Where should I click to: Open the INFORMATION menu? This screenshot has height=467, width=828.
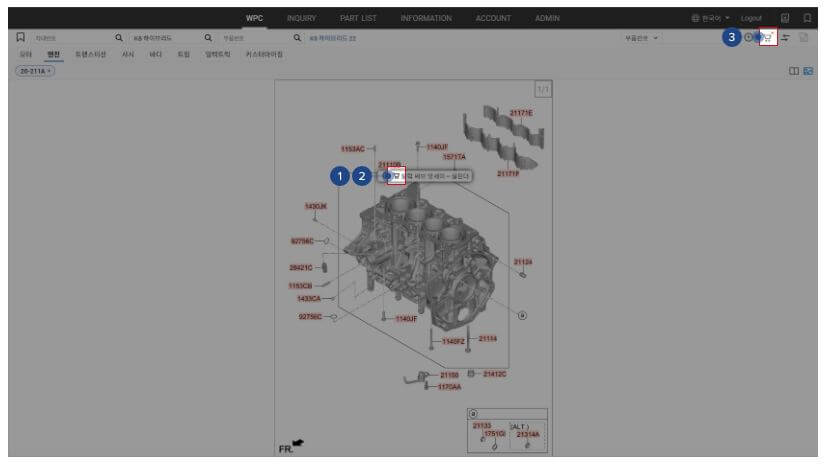(426, 18)
